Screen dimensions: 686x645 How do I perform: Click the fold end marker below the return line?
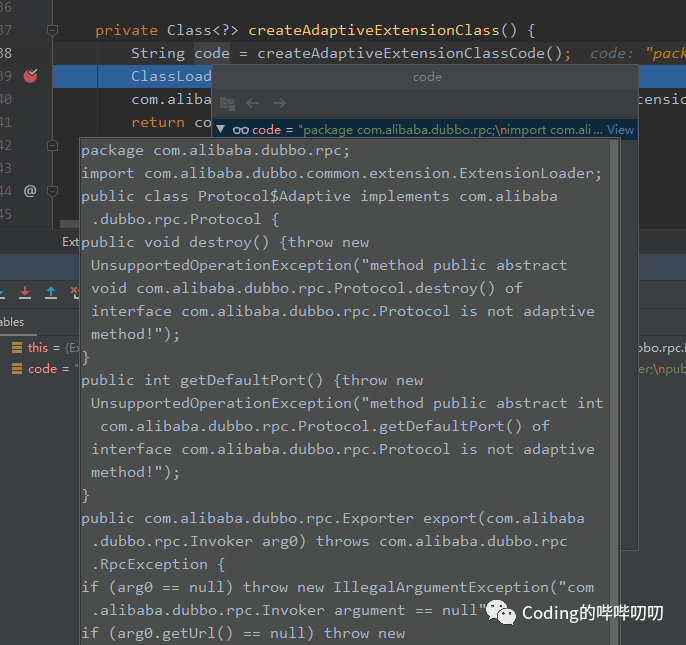52,145
